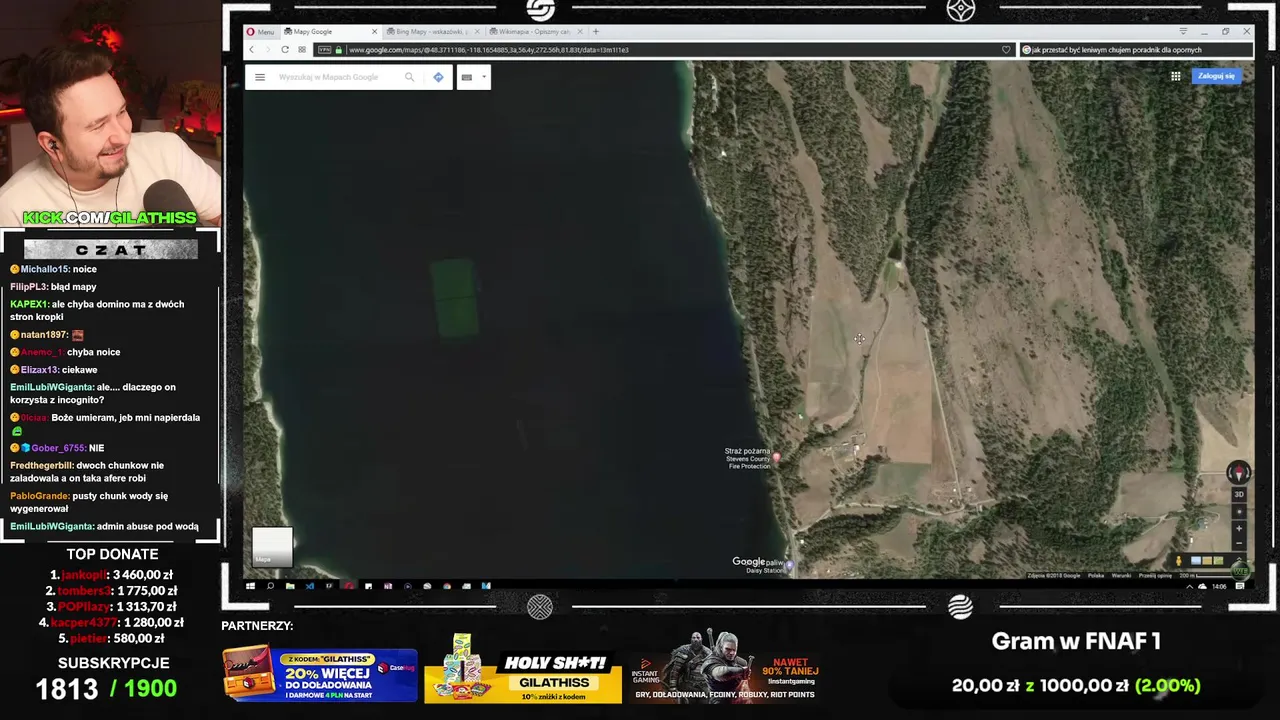This screenshot has width=1280, height=720.
Task: Open Google Maps hamburger menu
Action: click(260, 77)
